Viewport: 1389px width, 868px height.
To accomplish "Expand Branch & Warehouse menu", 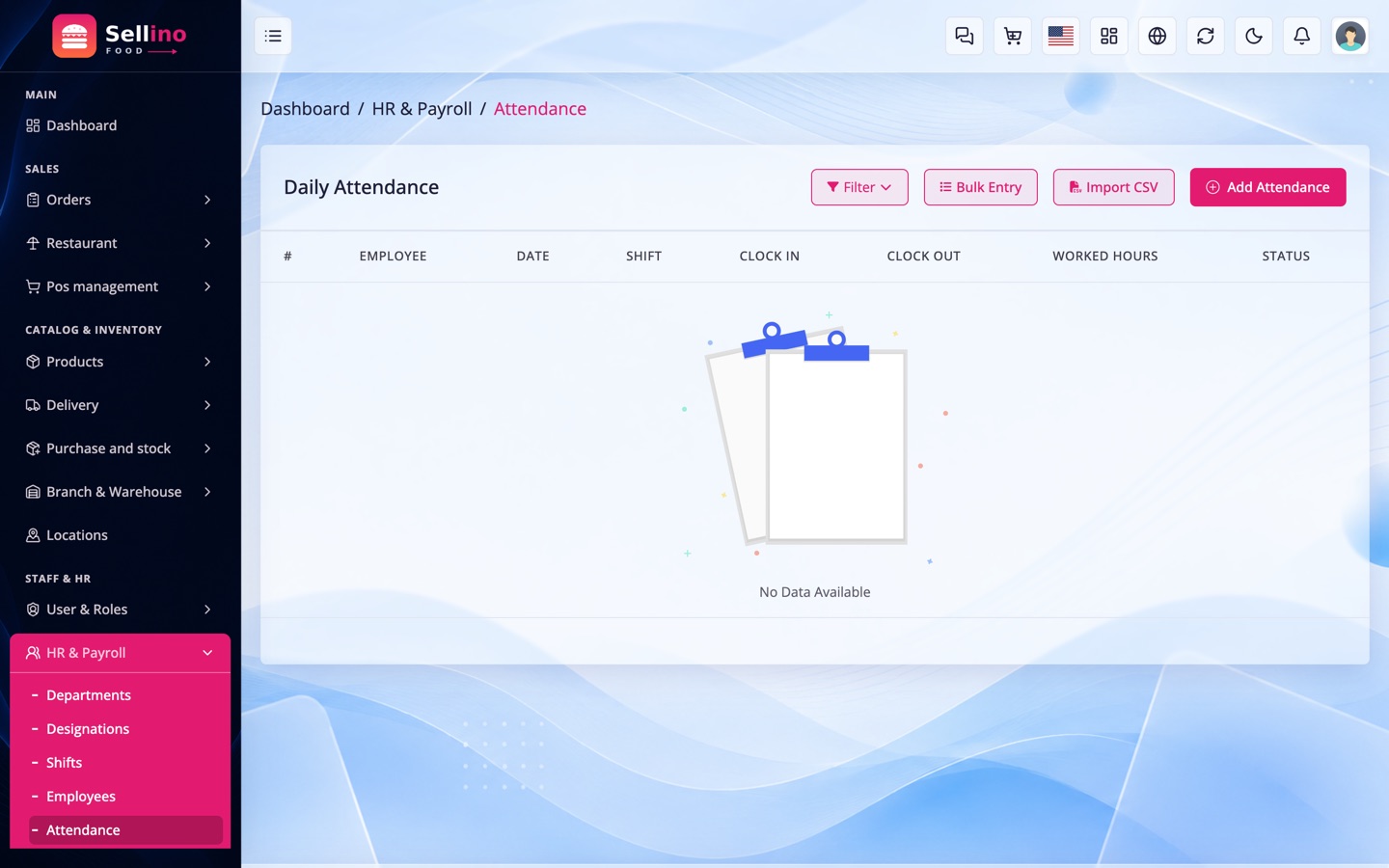I will [120, 492].
